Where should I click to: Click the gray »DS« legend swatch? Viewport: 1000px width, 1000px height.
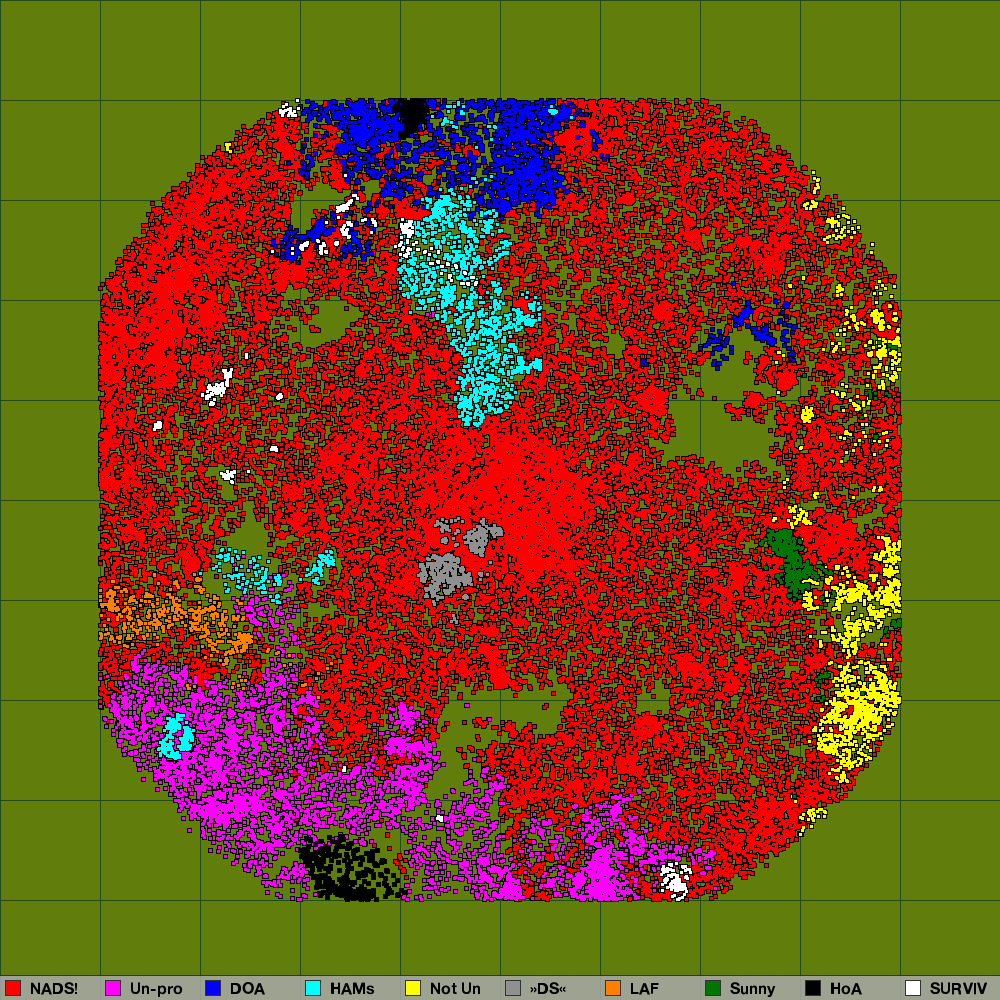[x=513, y=988]
